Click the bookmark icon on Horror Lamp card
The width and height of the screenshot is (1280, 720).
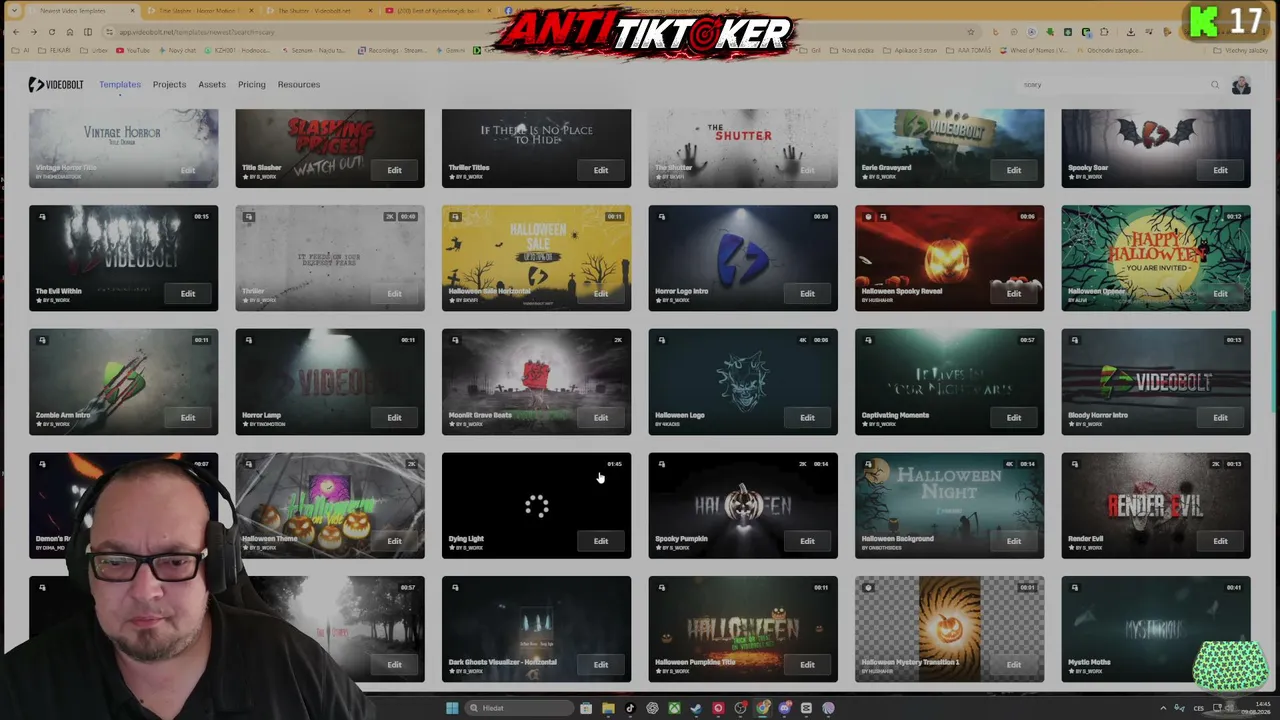click(248, 340)
